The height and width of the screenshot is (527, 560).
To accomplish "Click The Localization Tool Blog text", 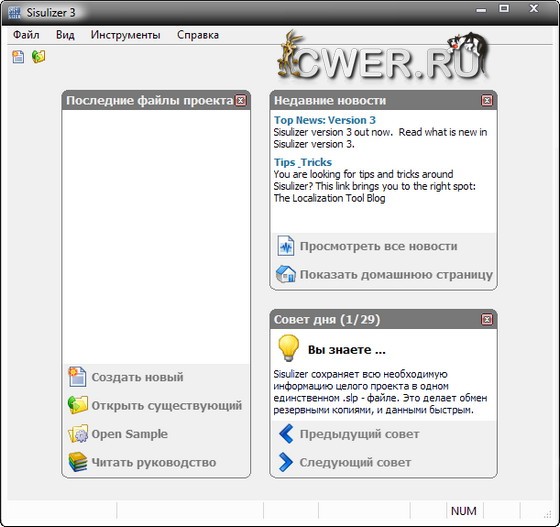I will 329,198.
